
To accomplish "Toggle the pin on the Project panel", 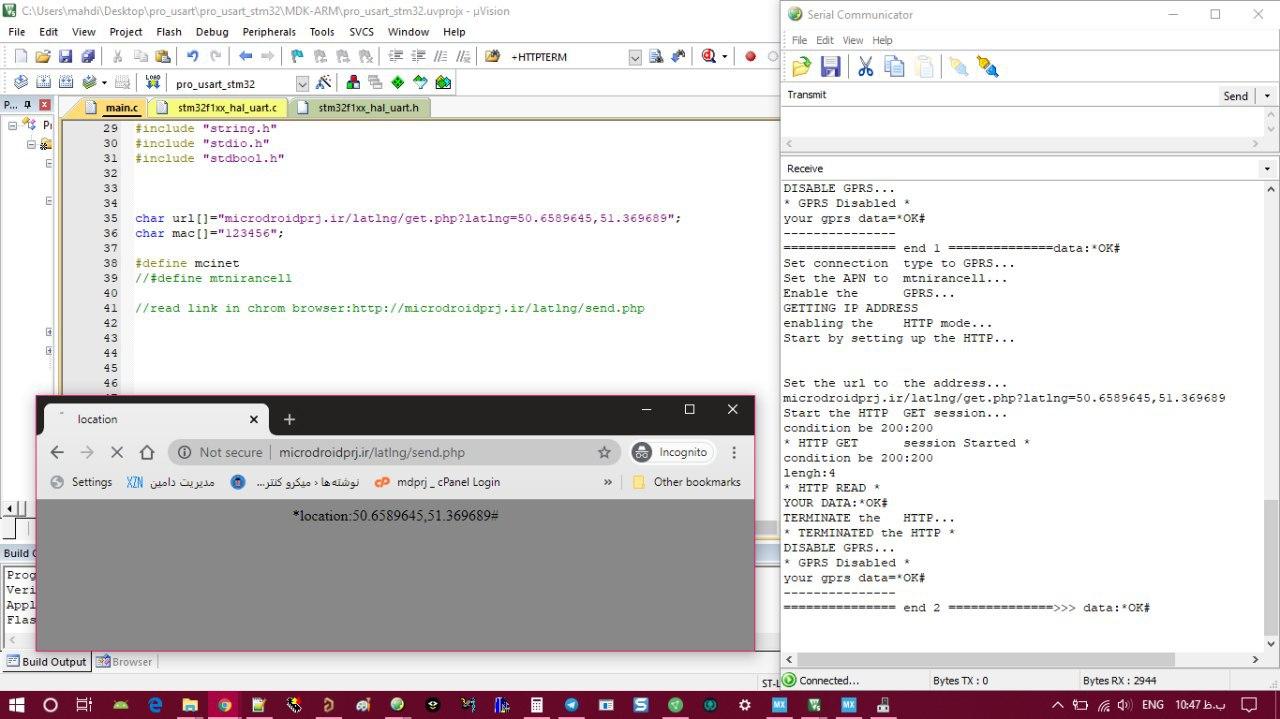I will [28, 105].
